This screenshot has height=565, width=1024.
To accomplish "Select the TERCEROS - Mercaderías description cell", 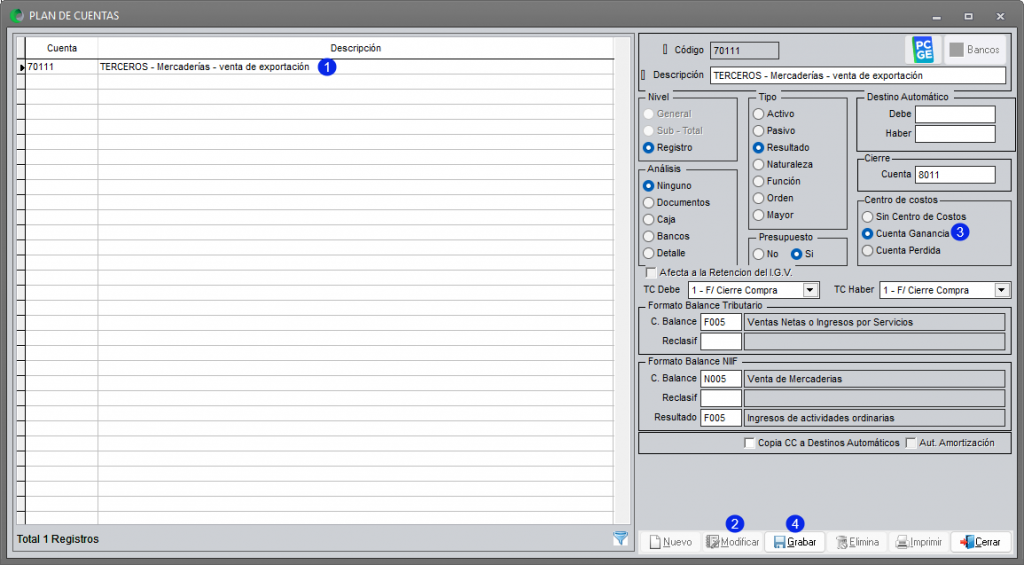I will (355, 67).
